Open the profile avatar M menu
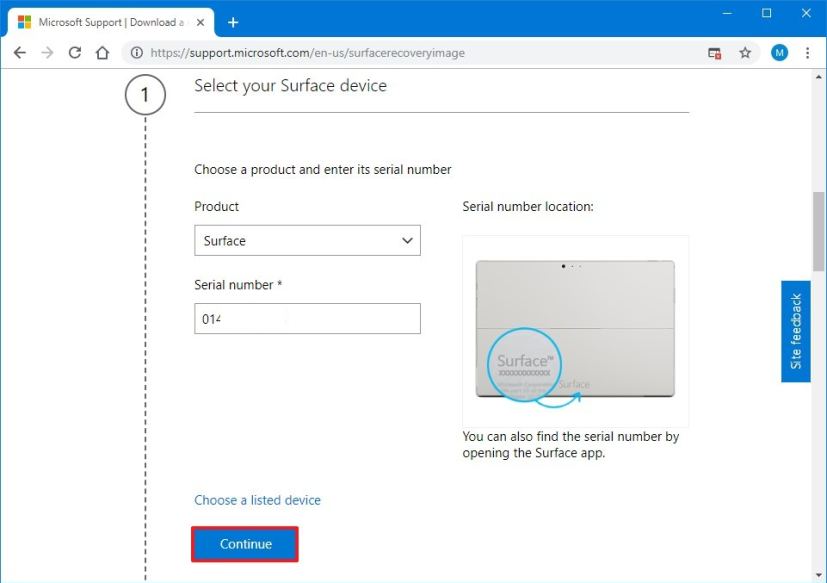 (x=780, y=53)
